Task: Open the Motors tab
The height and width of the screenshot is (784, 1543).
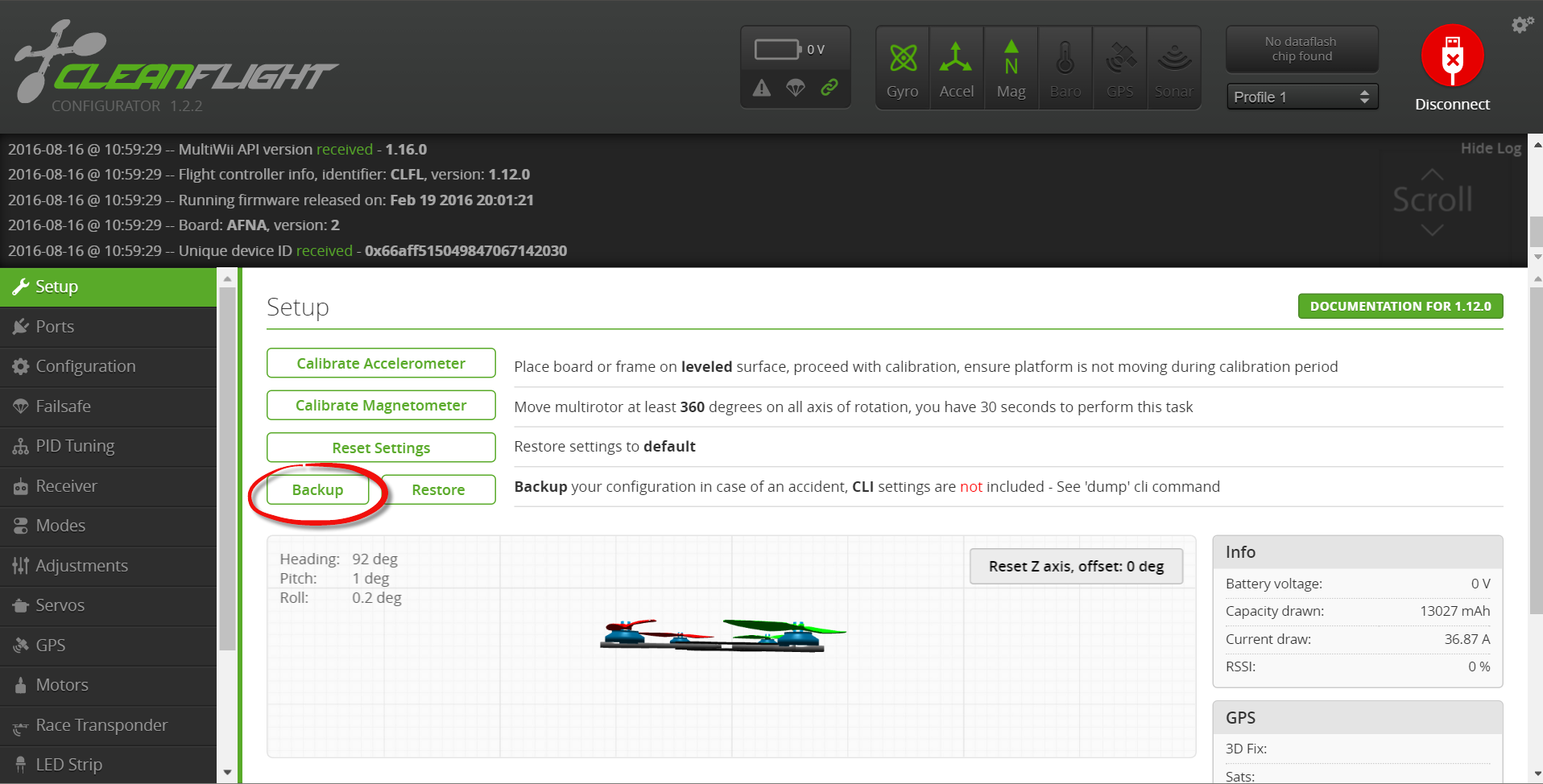Action: click(x=108, y=685)
